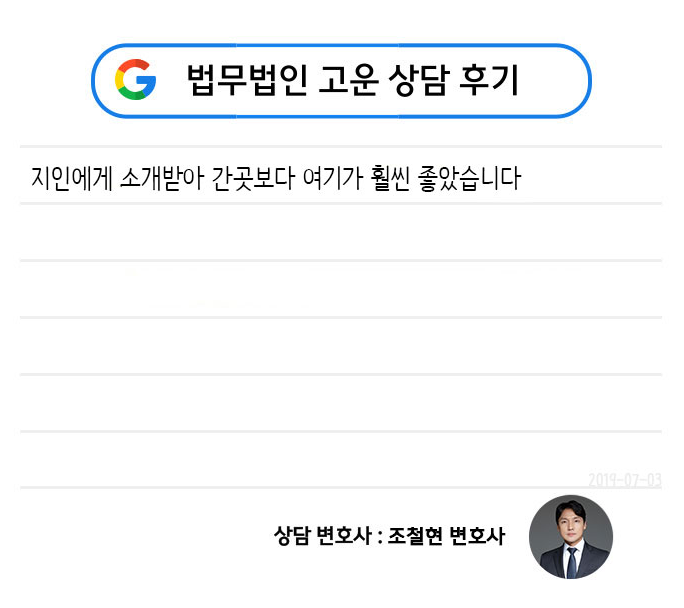Click the empty fifth review line
The height and width of the screenshot is (608, 684).
pos(340,404)
